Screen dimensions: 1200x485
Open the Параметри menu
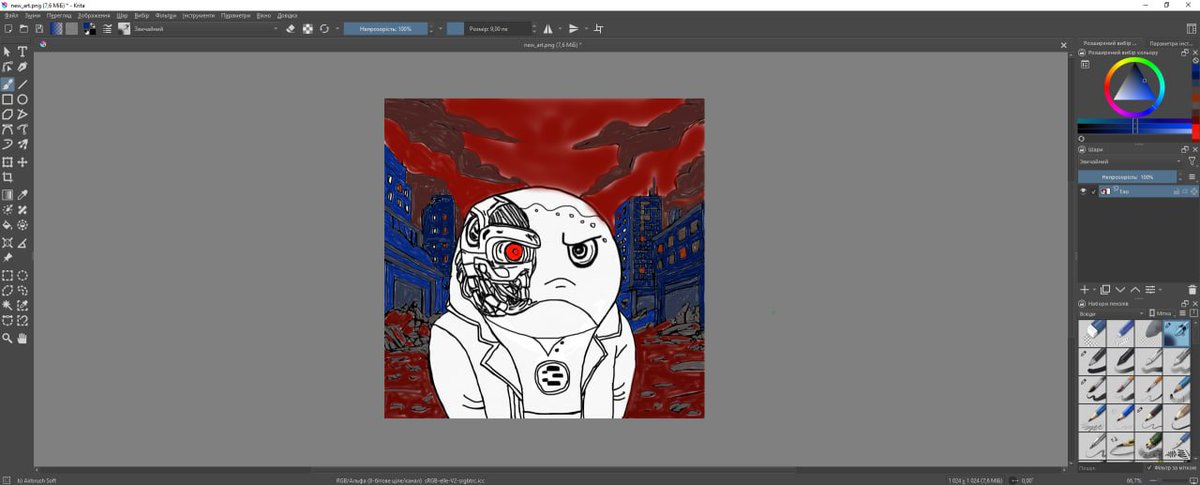click(236, 16)
